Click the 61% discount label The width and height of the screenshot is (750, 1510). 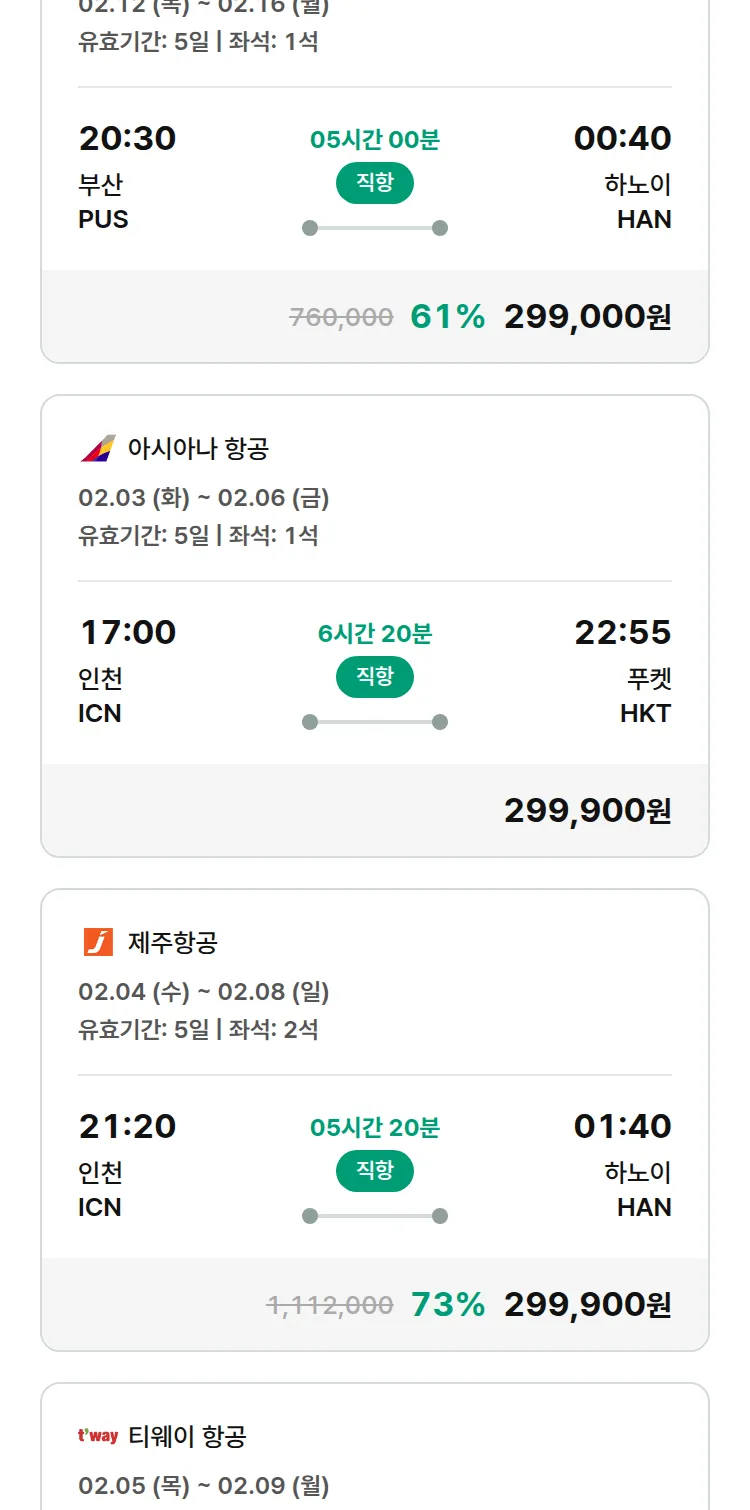click(x=447, y=317)
